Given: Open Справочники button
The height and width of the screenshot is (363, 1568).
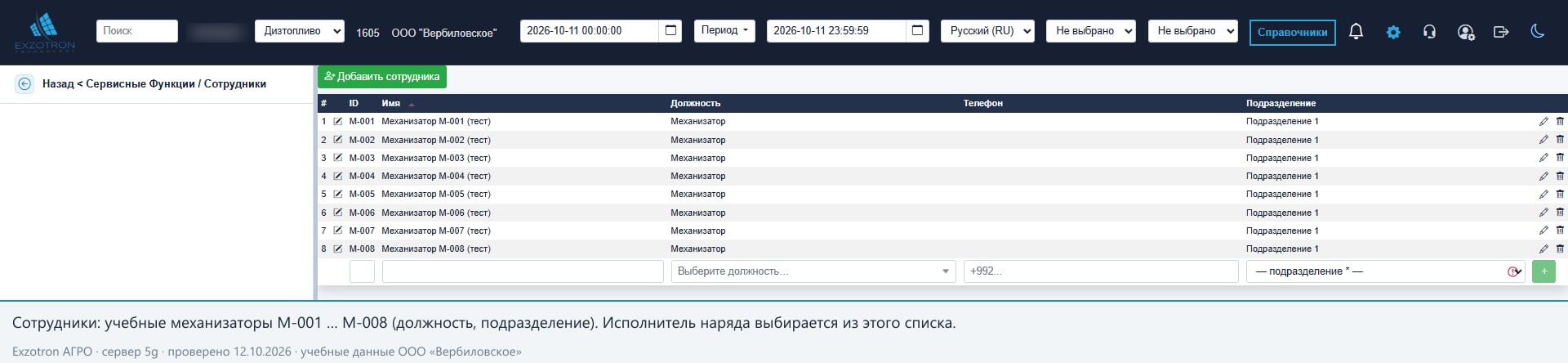Looking at the screenshot, I should pyautogui.click(x=1292, y=32).
